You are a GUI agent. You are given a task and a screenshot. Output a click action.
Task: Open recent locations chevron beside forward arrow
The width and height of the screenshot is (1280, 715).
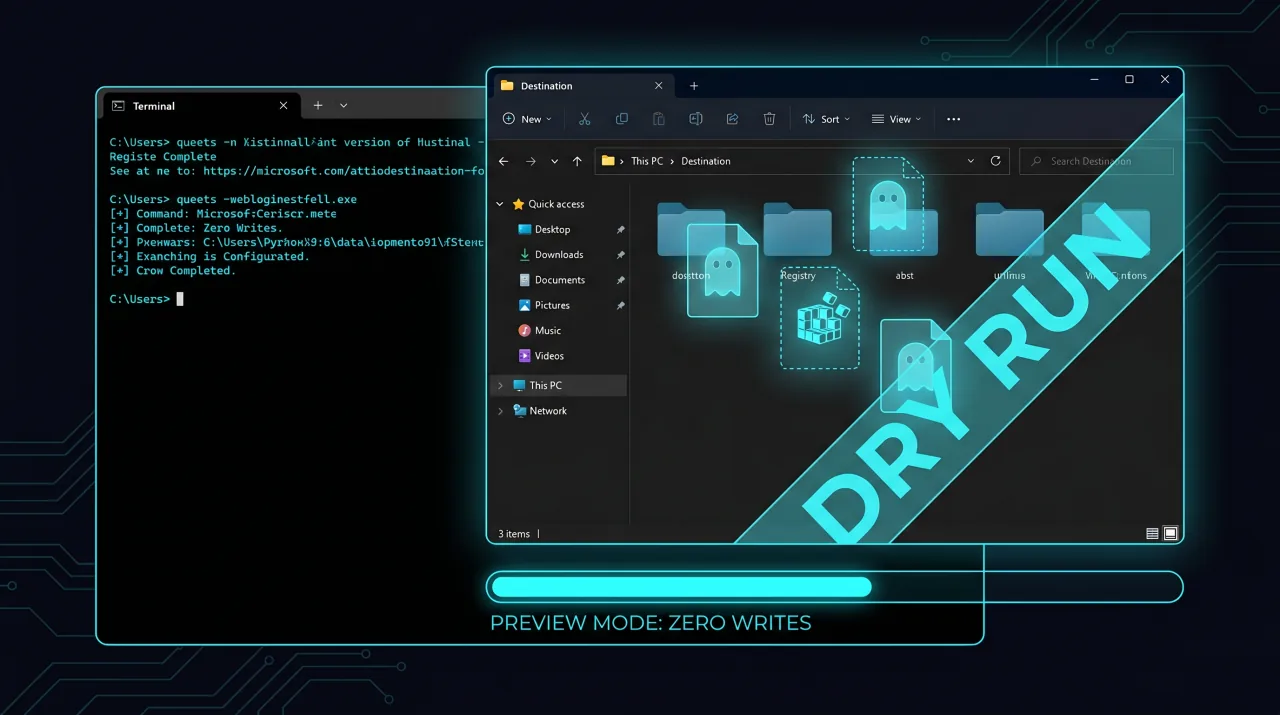[554, 161]
